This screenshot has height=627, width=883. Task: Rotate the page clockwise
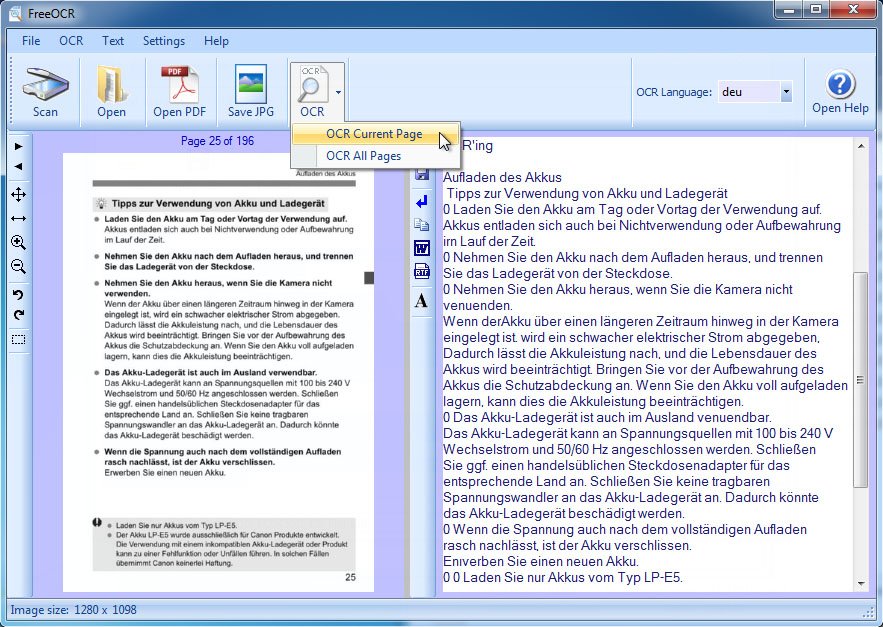click(x=18, y=316)
